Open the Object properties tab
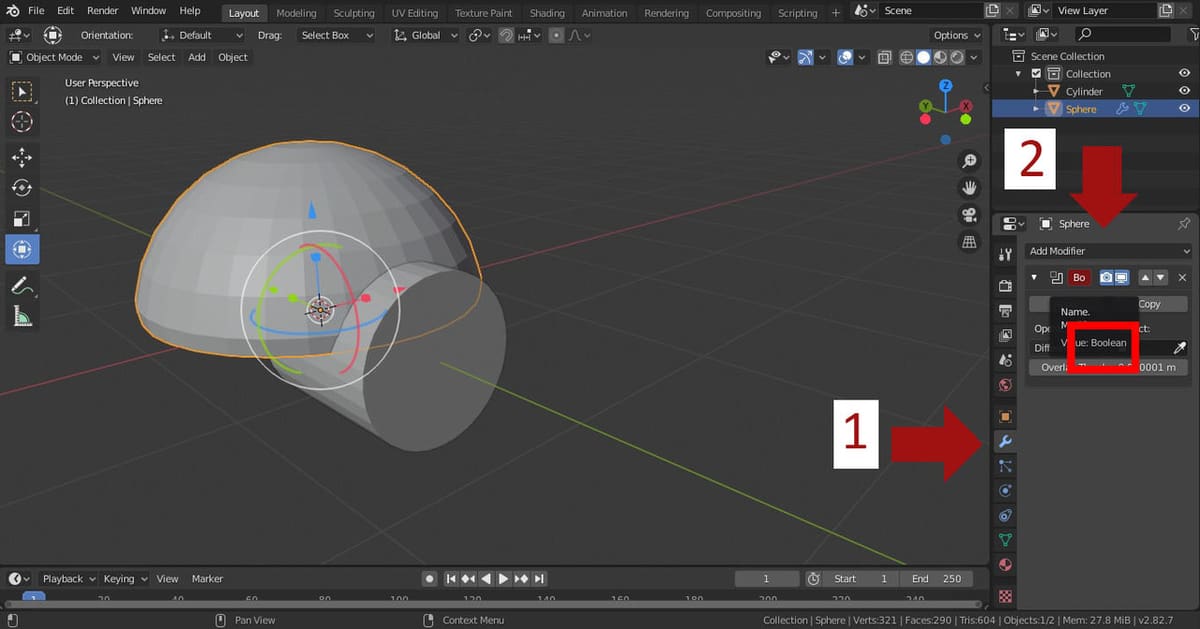The width and height of the screenshot is (1200, 629). click(x=1006, y=416)
